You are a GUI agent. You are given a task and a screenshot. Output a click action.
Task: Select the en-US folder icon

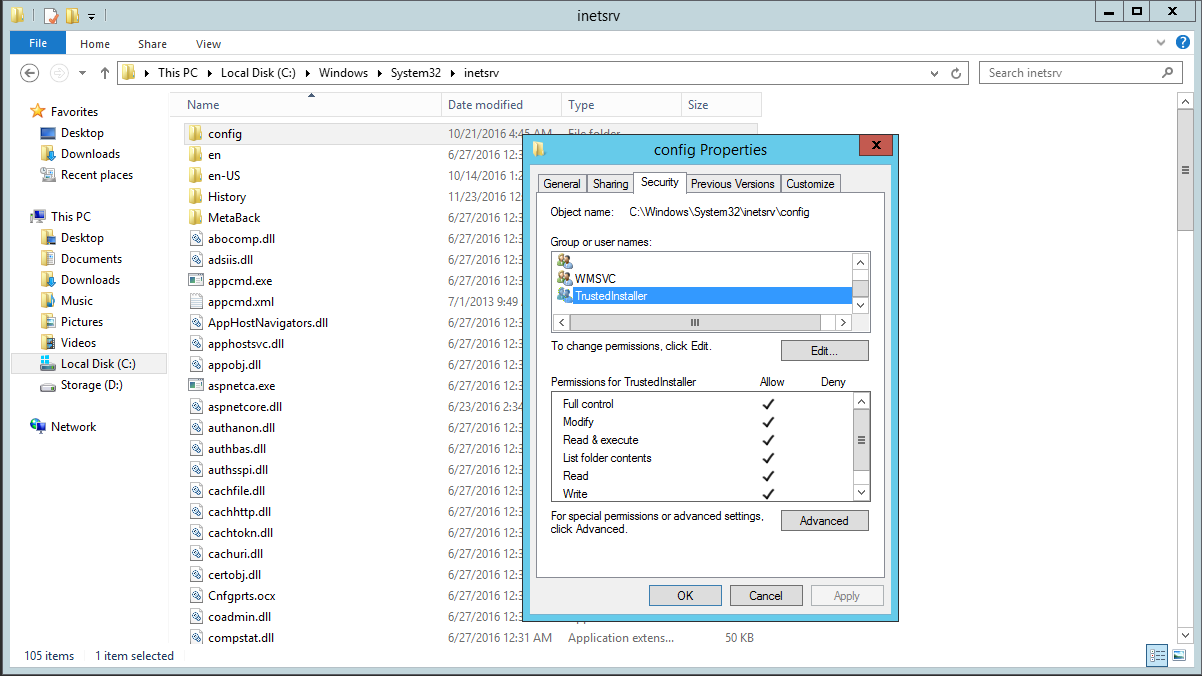pos(196,176)
